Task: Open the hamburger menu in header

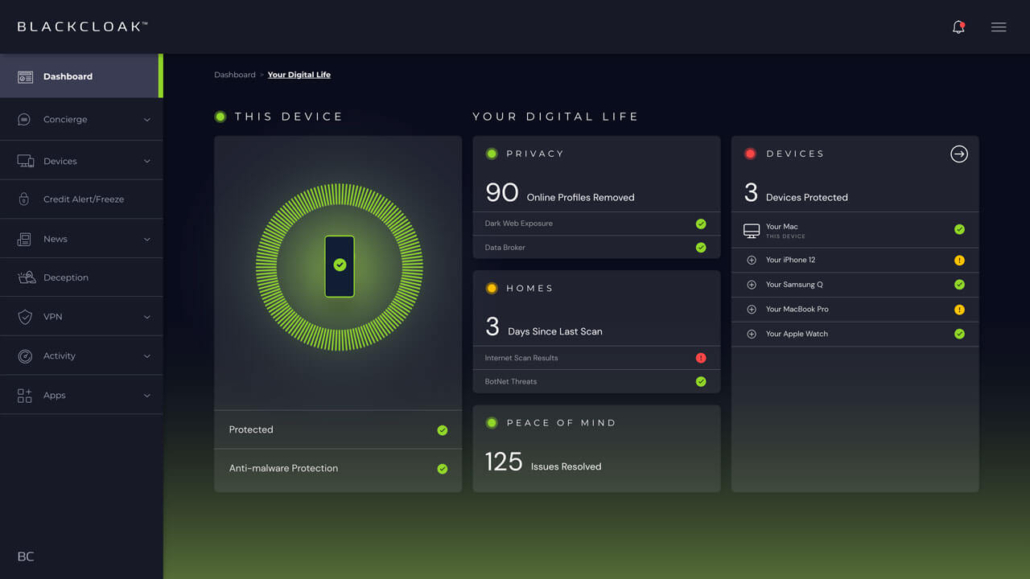Action: pos(998,27)
